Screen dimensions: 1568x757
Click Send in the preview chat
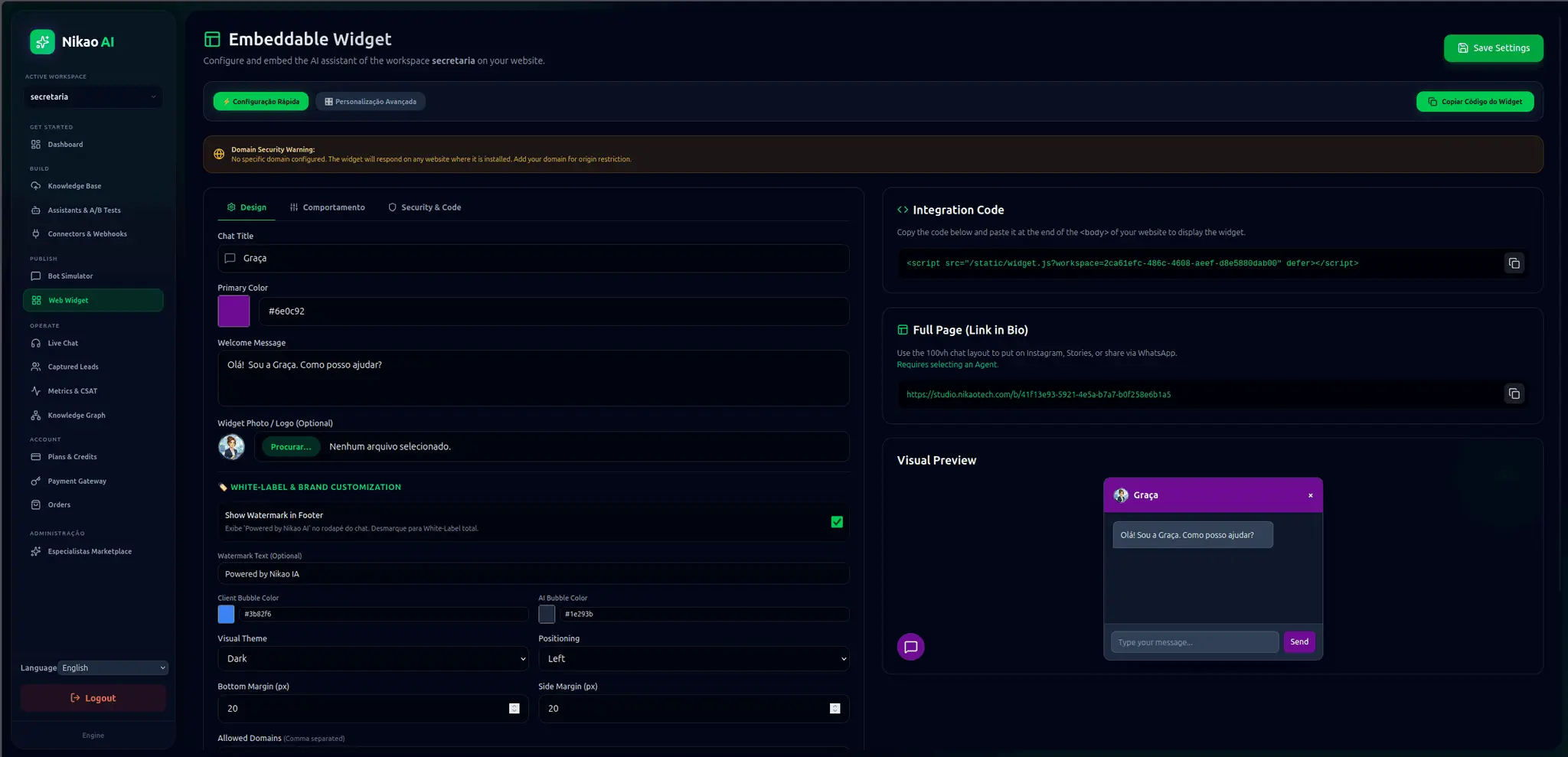[x=1299, y=642]
